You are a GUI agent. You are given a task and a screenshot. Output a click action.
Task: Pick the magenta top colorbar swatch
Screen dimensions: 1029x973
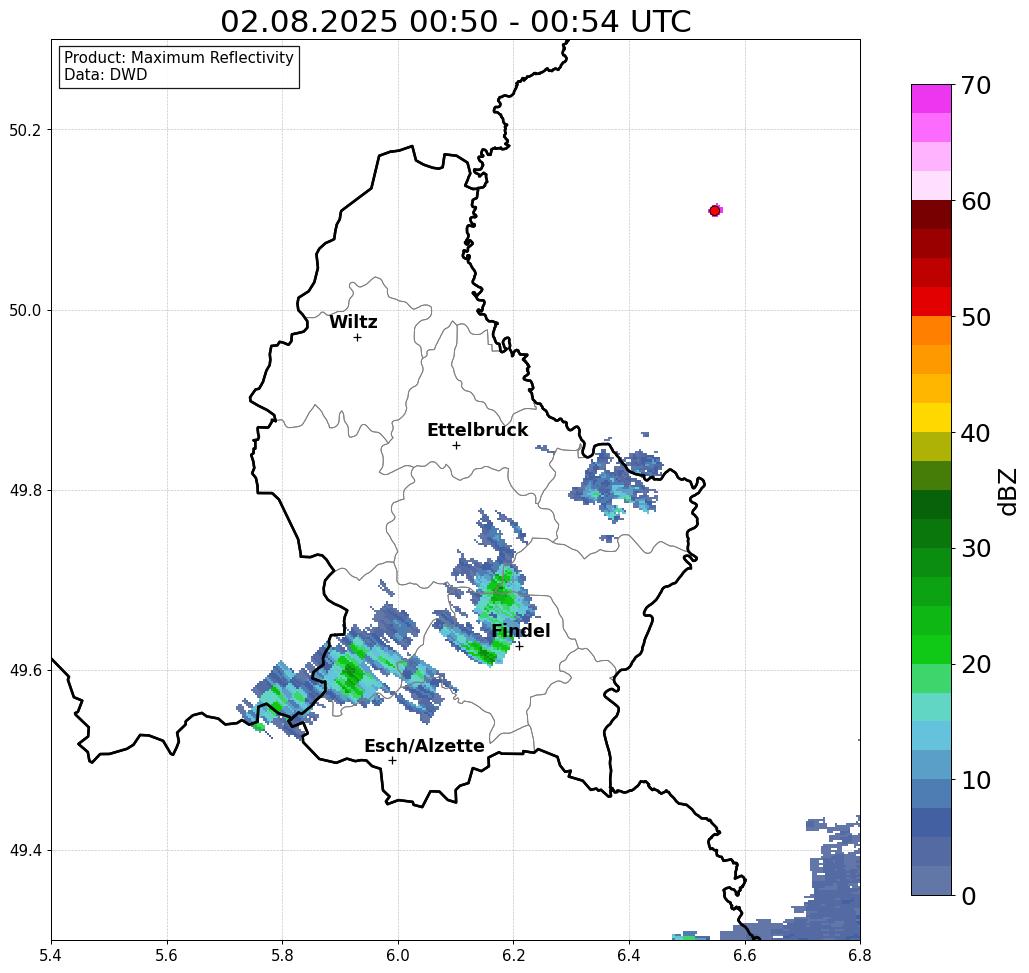pos(931,99)
